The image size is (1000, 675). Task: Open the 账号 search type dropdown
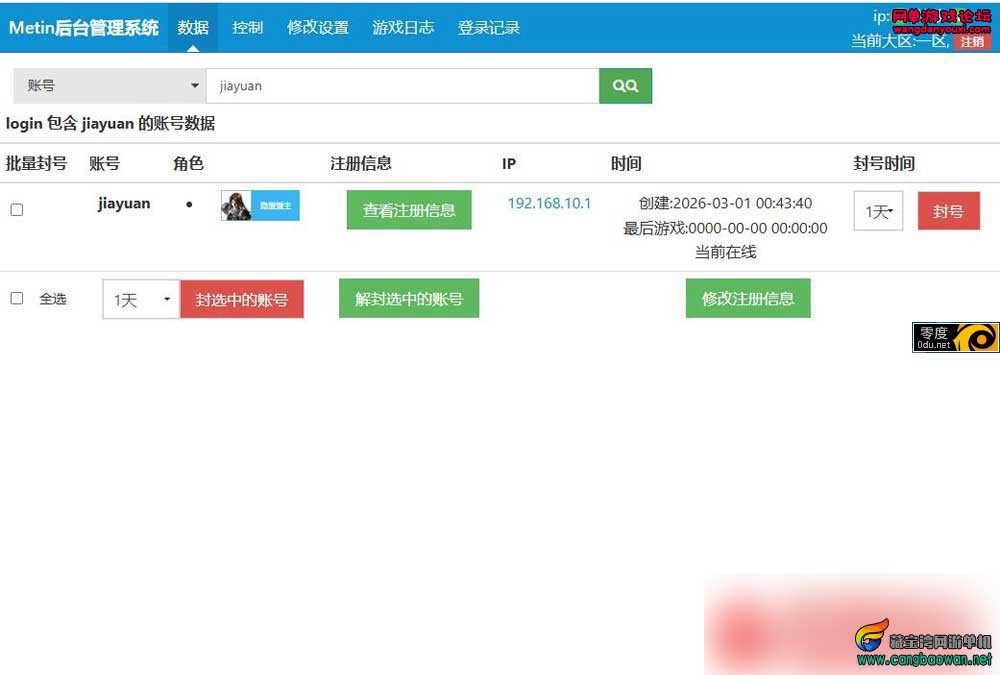(109, 85)
